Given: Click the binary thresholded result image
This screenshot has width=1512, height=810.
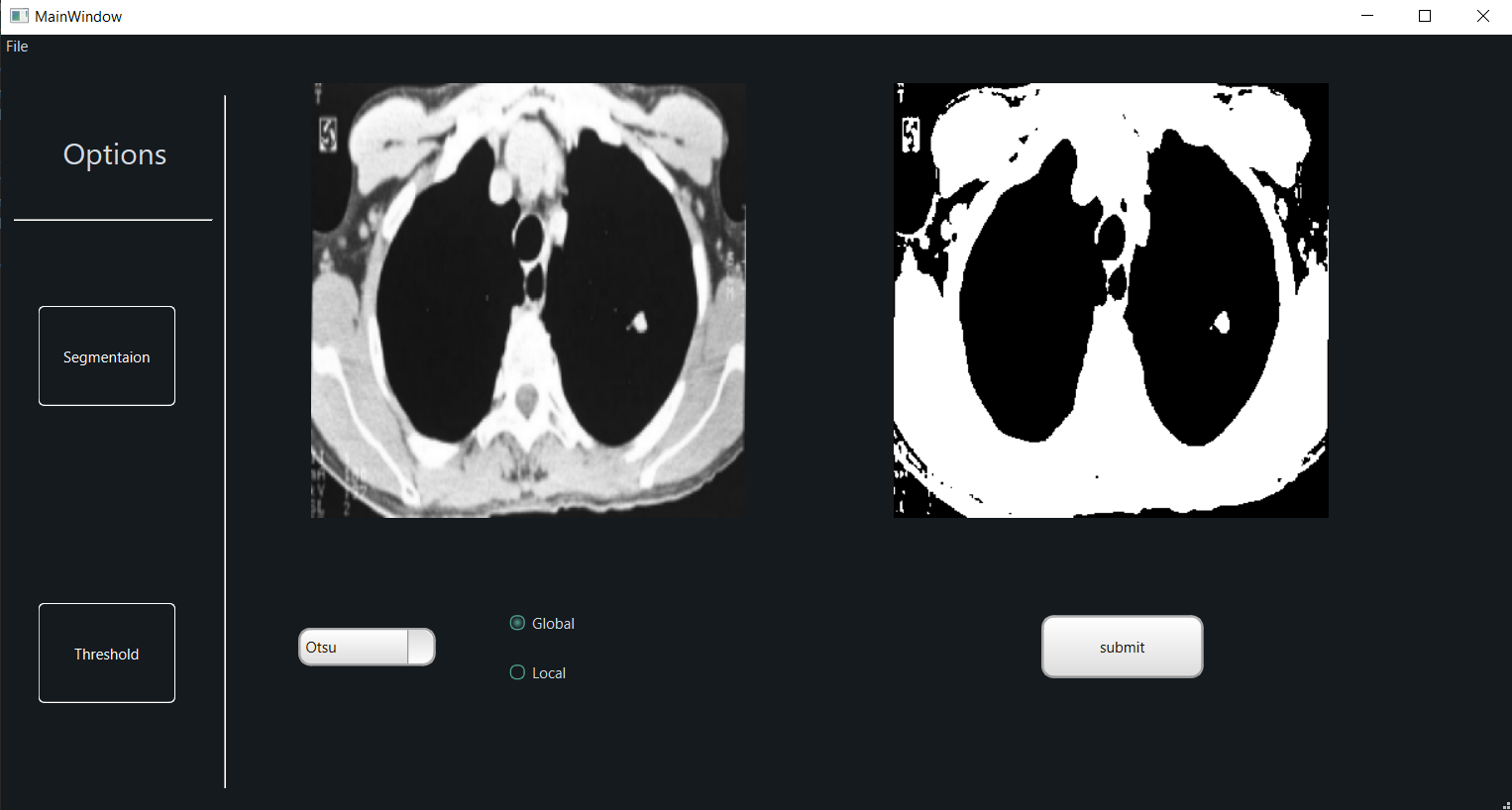Looking at the screenshot, I should [x=1111, y=299].
